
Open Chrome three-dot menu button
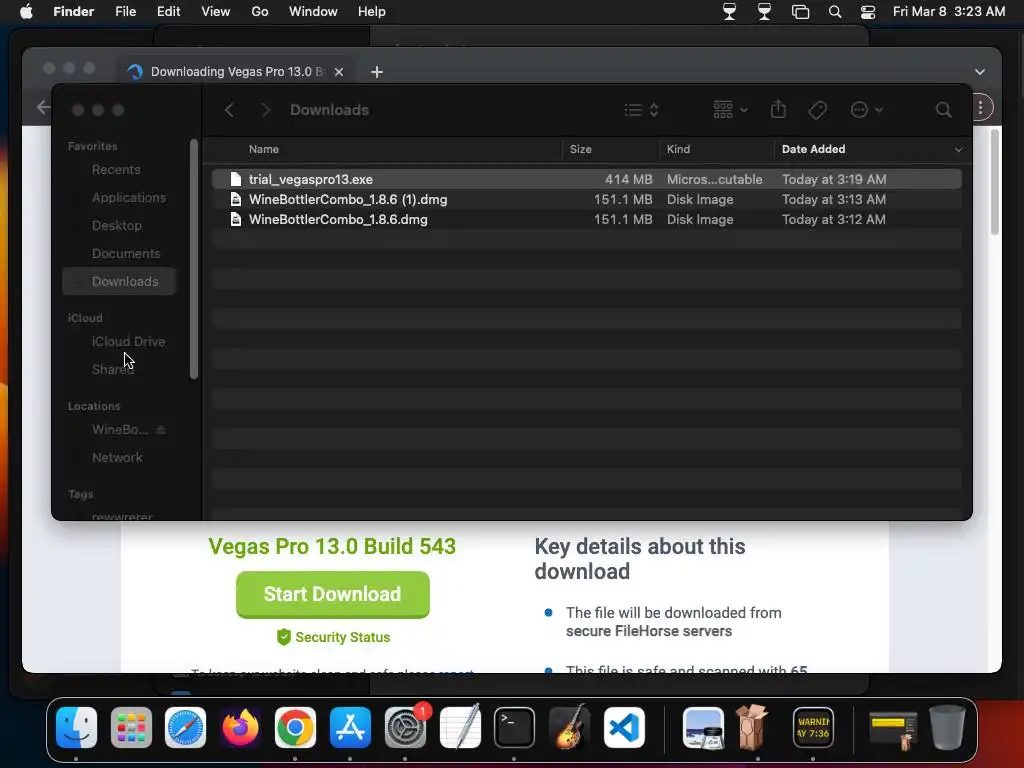[980, 108]
